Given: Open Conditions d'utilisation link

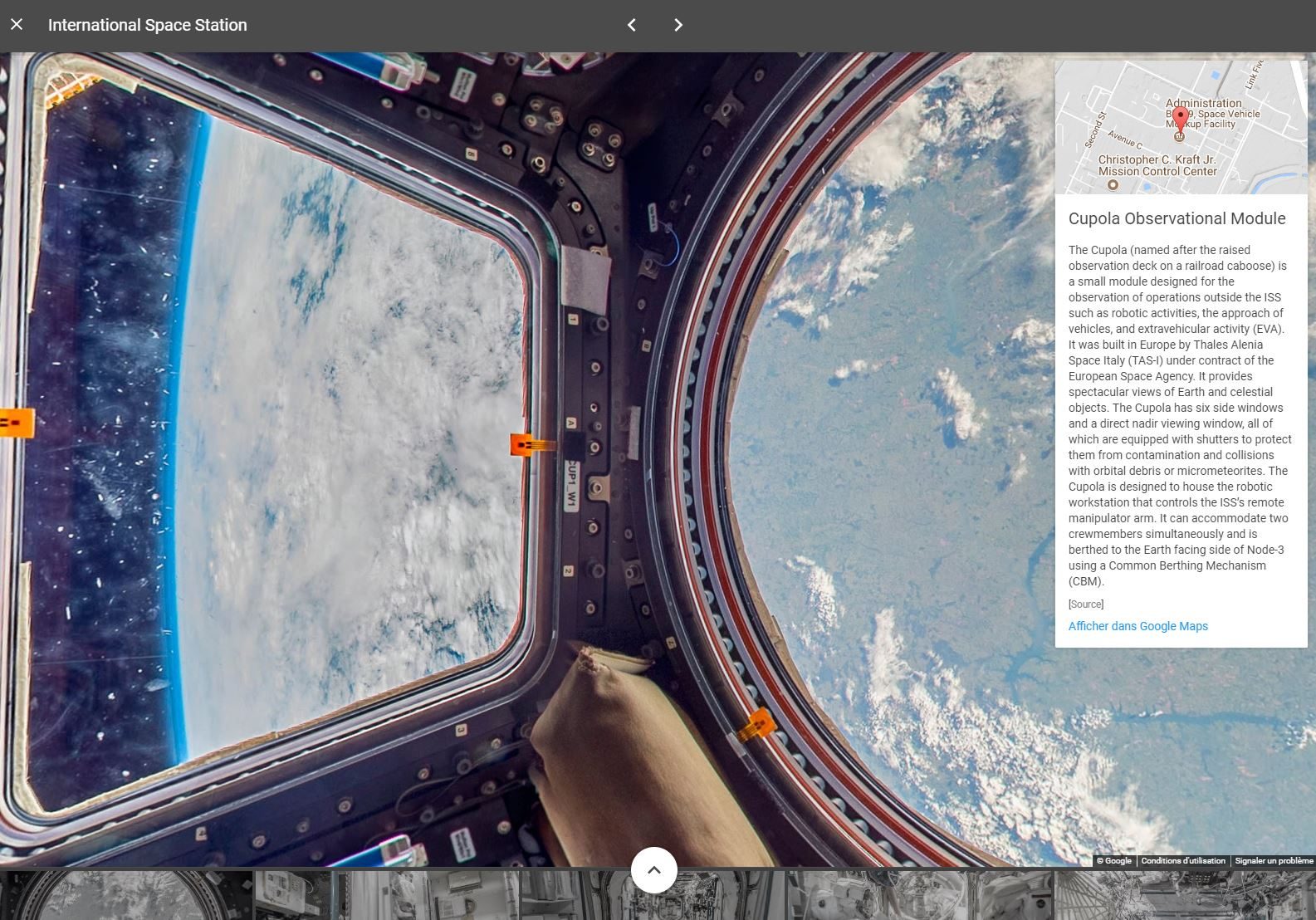Looking at the screenshot, I should tap(1183, 861).
